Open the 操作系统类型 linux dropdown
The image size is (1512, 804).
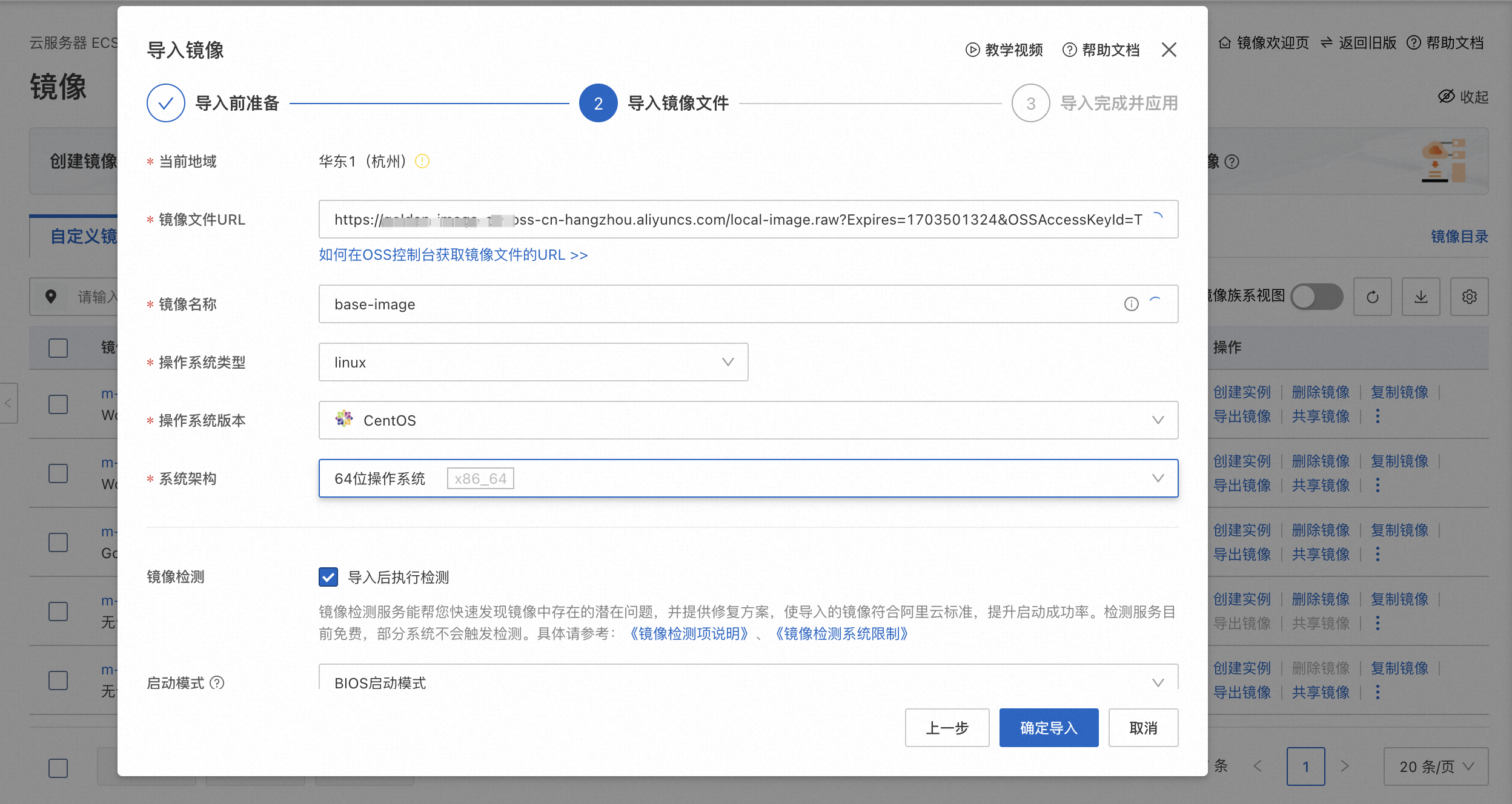533,362
